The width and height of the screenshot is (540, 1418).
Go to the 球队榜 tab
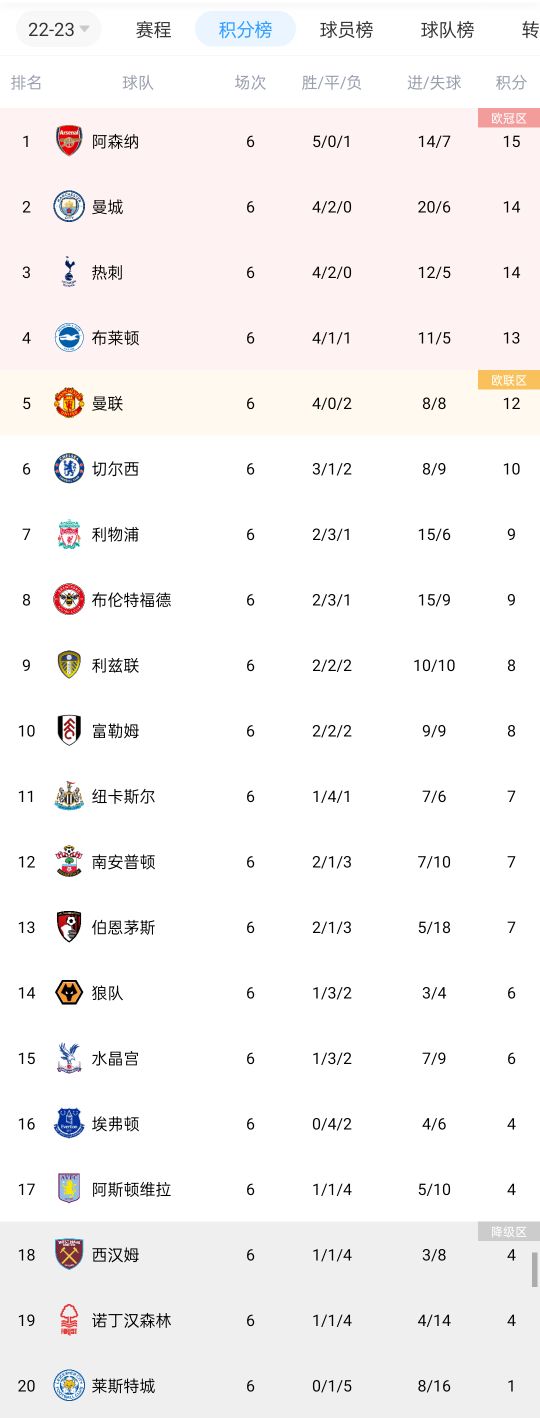pos(447,30)
